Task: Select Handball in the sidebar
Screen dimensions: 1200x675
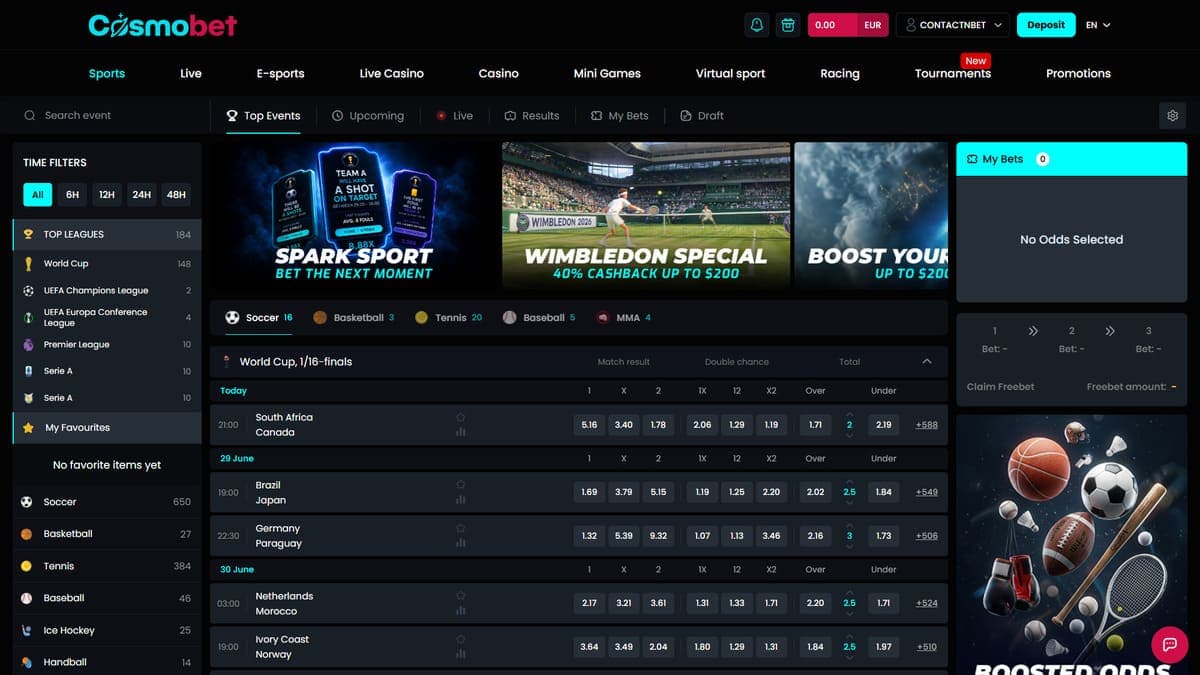Action: (x=107, y=662)
